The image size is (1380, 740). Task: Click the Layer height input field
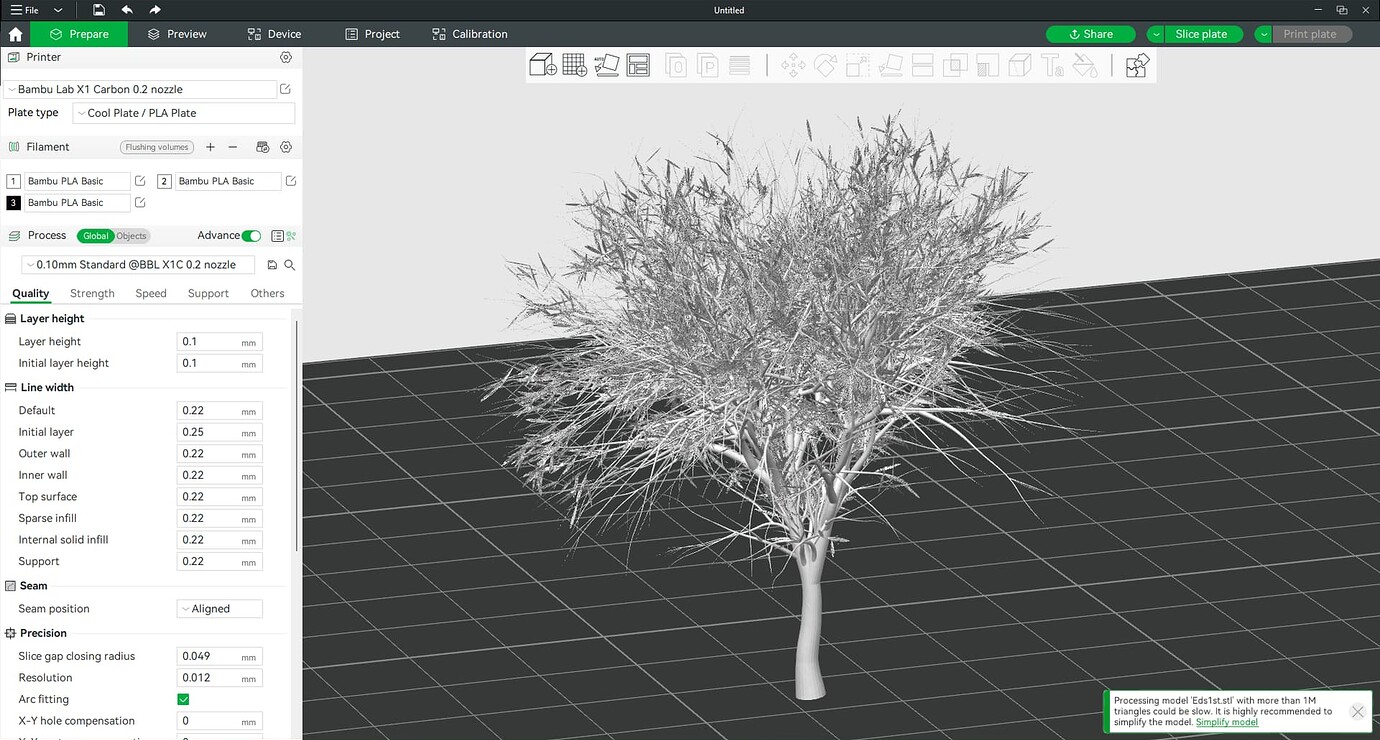[x=219, y=342]
